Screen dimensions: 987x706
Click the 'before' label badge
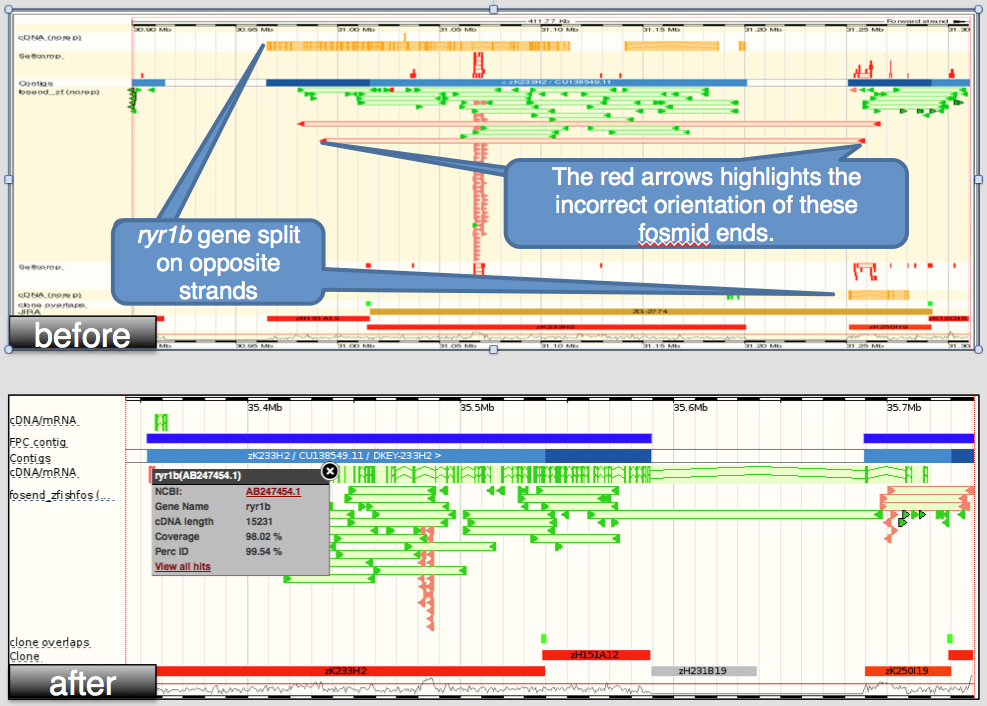point(82,334)
